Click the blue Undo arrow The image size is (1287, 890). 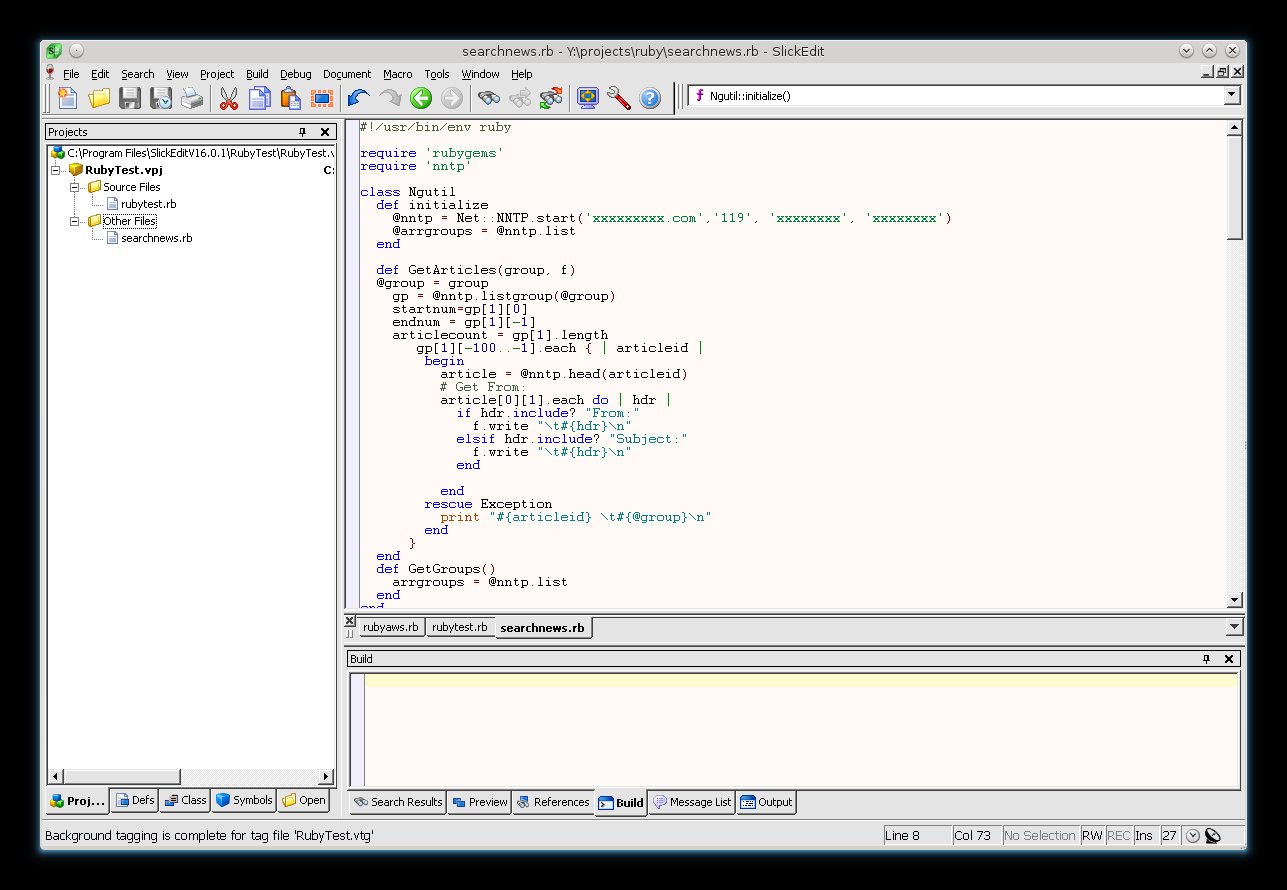pos(358,97)
